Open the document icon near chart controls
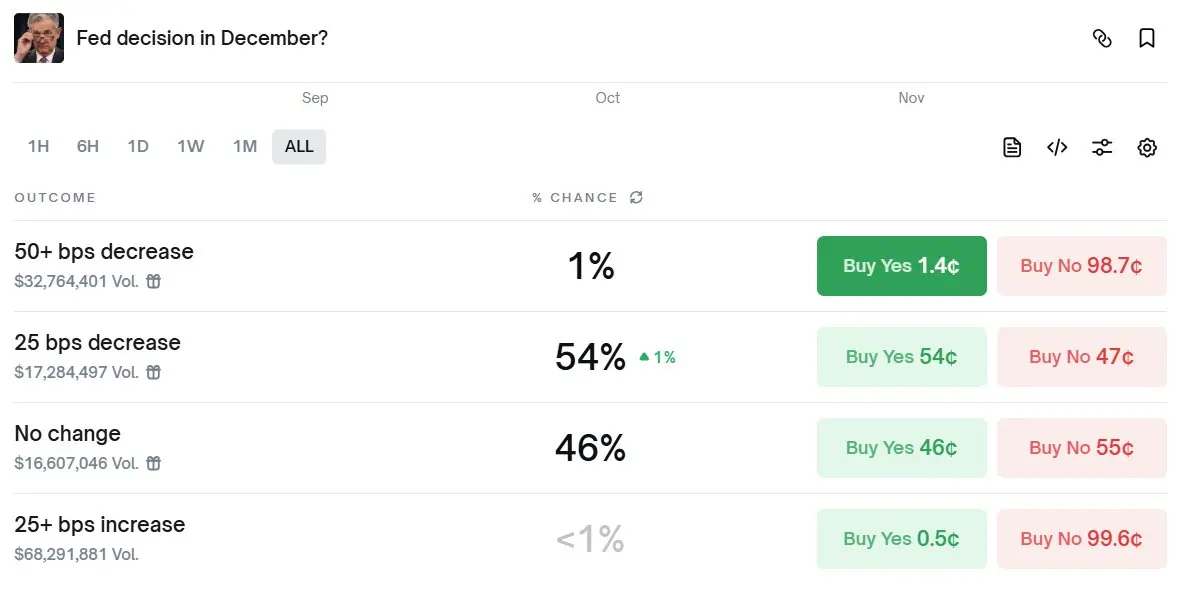This screenshot has height=597, width=1177. pos(1012,148)
